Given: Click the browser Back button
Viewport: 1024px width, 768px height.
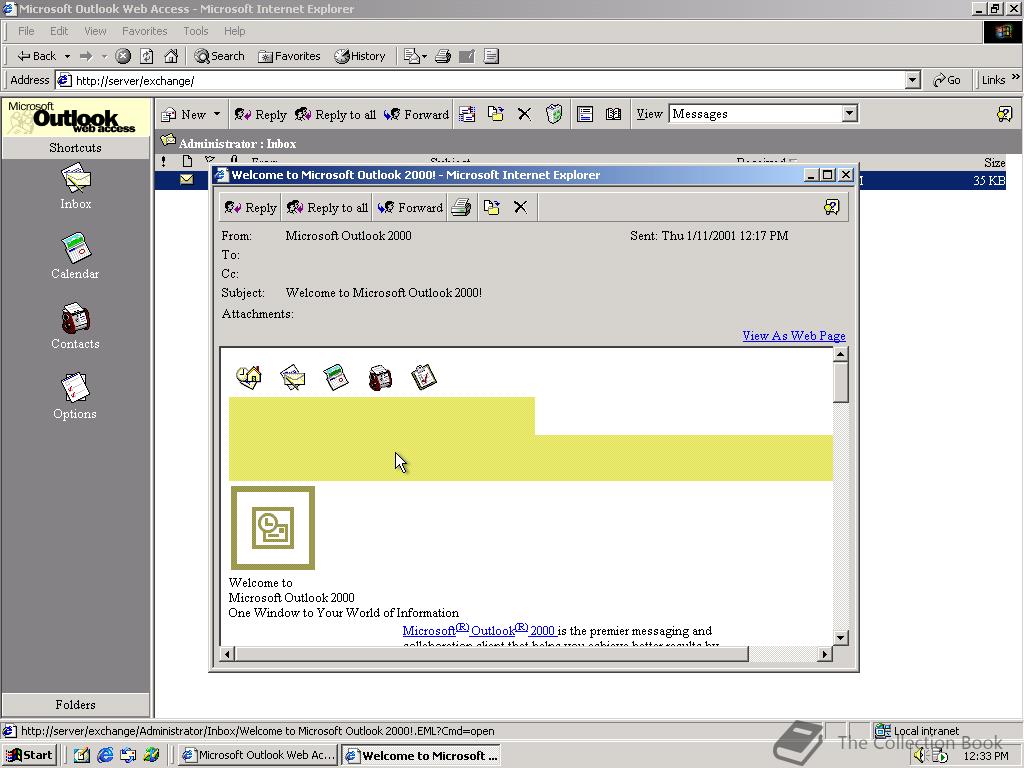Looking at the screenshot, I should point(37,56).
